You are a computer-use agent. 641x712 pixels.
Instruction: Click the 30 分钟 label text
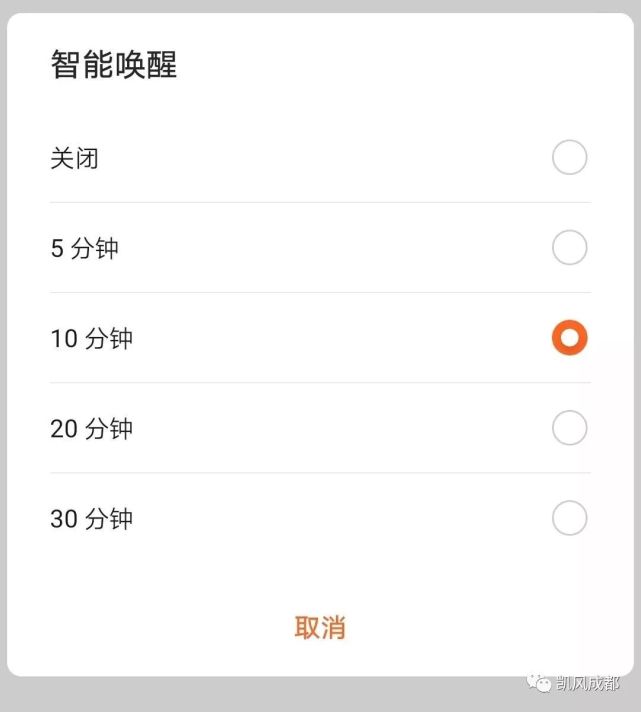click(91, 519)
